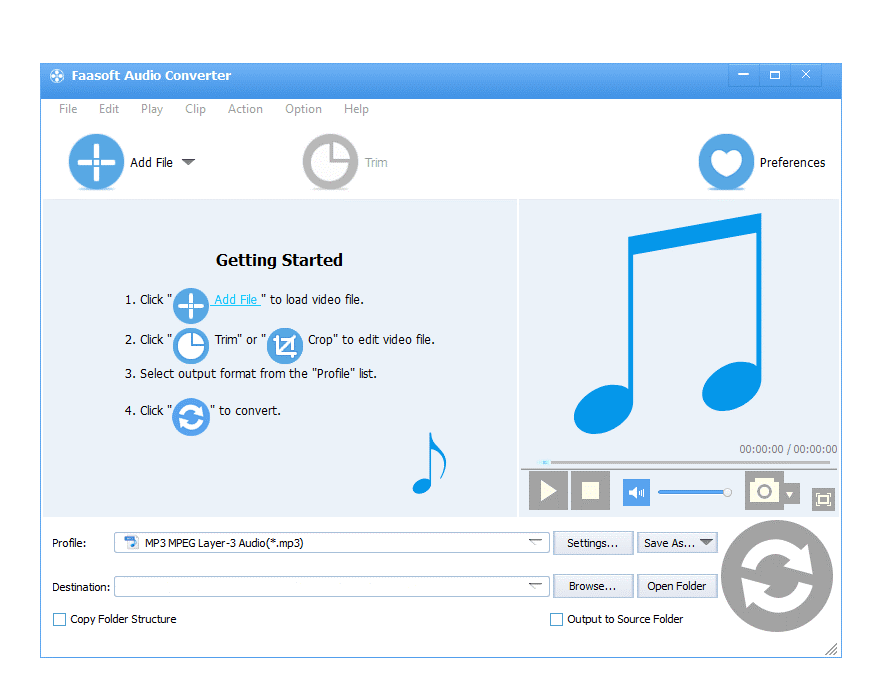Click the Settings... button

point(593,543)
